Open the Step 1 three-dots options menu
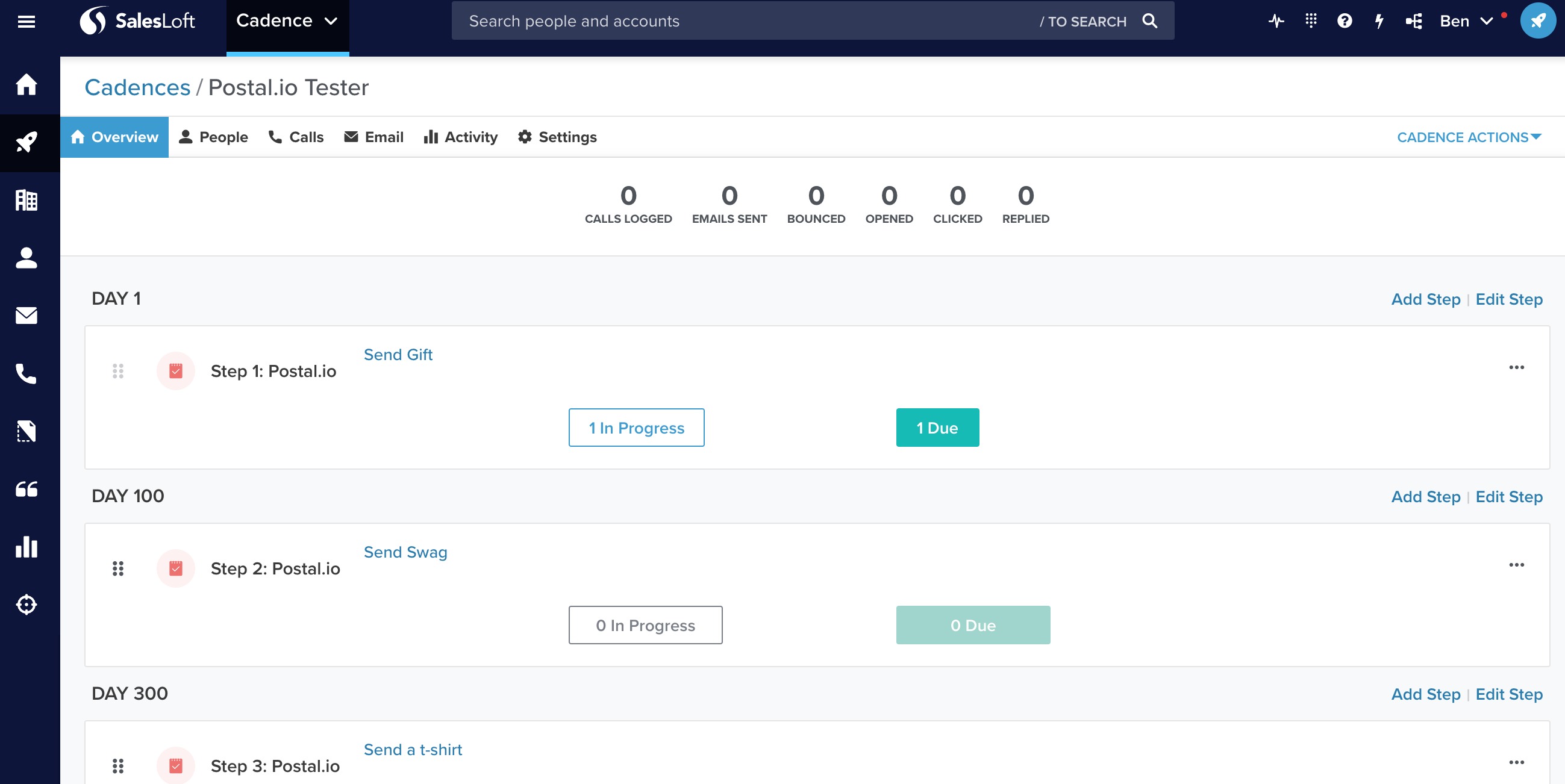This screenshot has height=784, width=1565. [x=1516, y=367]
